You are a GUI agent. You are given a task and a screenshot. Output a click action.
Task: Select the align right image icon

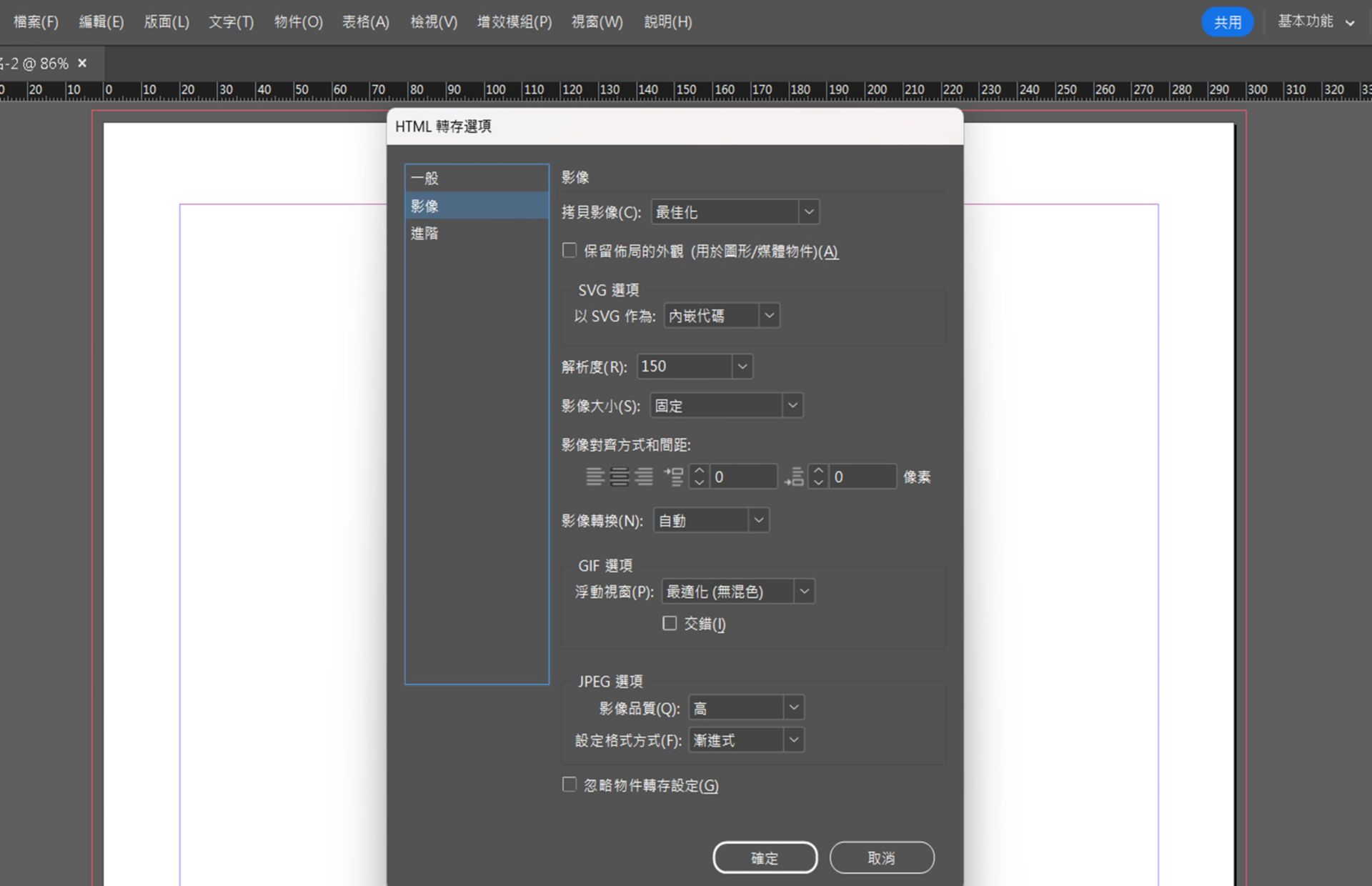coord(644,477)
